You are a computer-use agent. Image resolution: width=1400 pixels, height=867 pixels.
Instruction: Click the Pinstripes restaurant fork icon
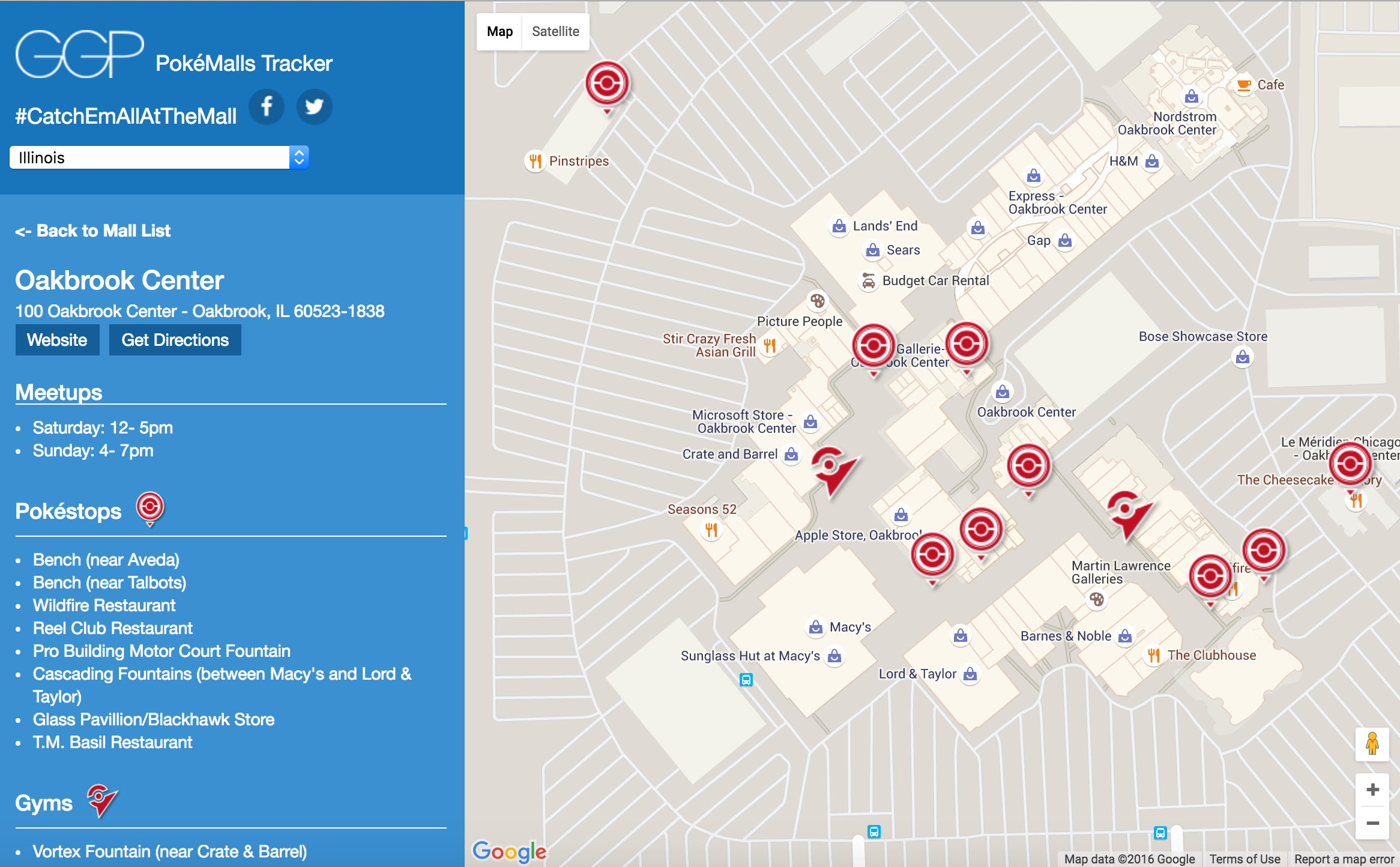[x=535, y=161]
